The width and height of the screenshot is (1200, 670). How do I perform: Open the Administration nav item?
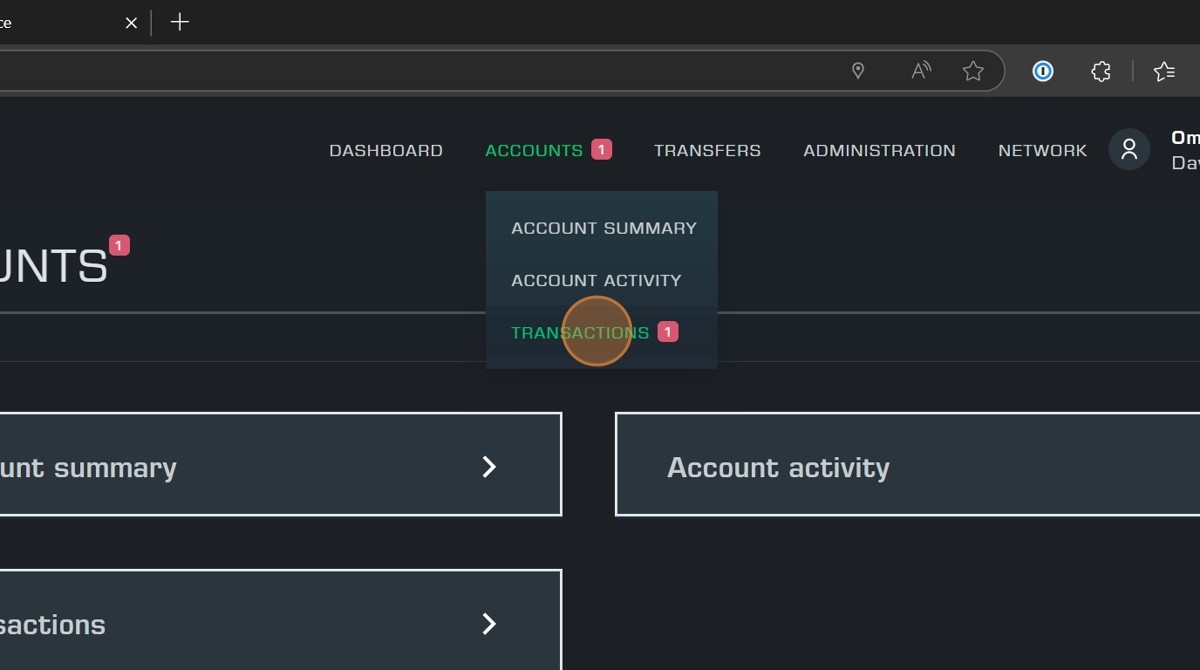[x=879, y=150]
